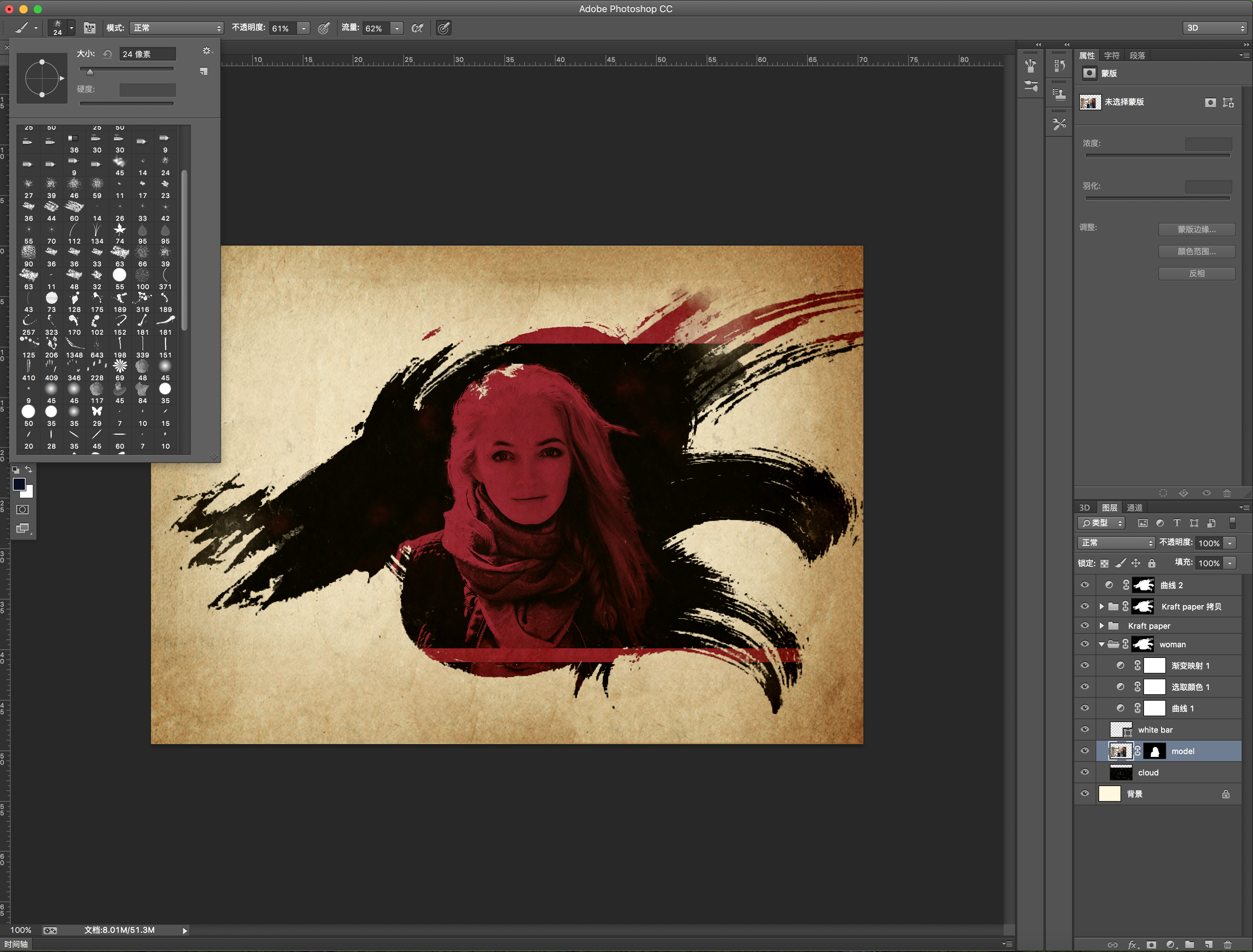Collapse the woman layer group
The height and width of the screenshot is (952, 1253).
[x=1101, y=644]
